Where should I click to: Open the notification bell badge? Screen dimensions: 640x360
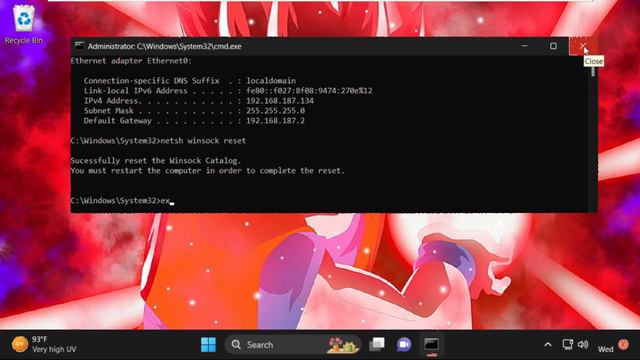tap(623, 344)
